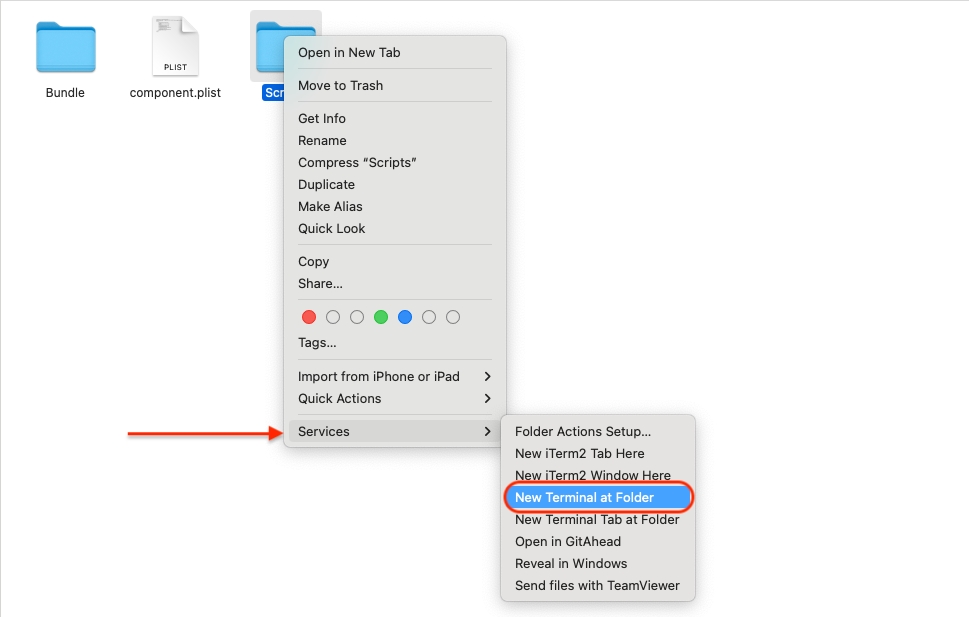969x617 pixels.
Task: Select the Bundle folder icon
Action: coord(66,48)
